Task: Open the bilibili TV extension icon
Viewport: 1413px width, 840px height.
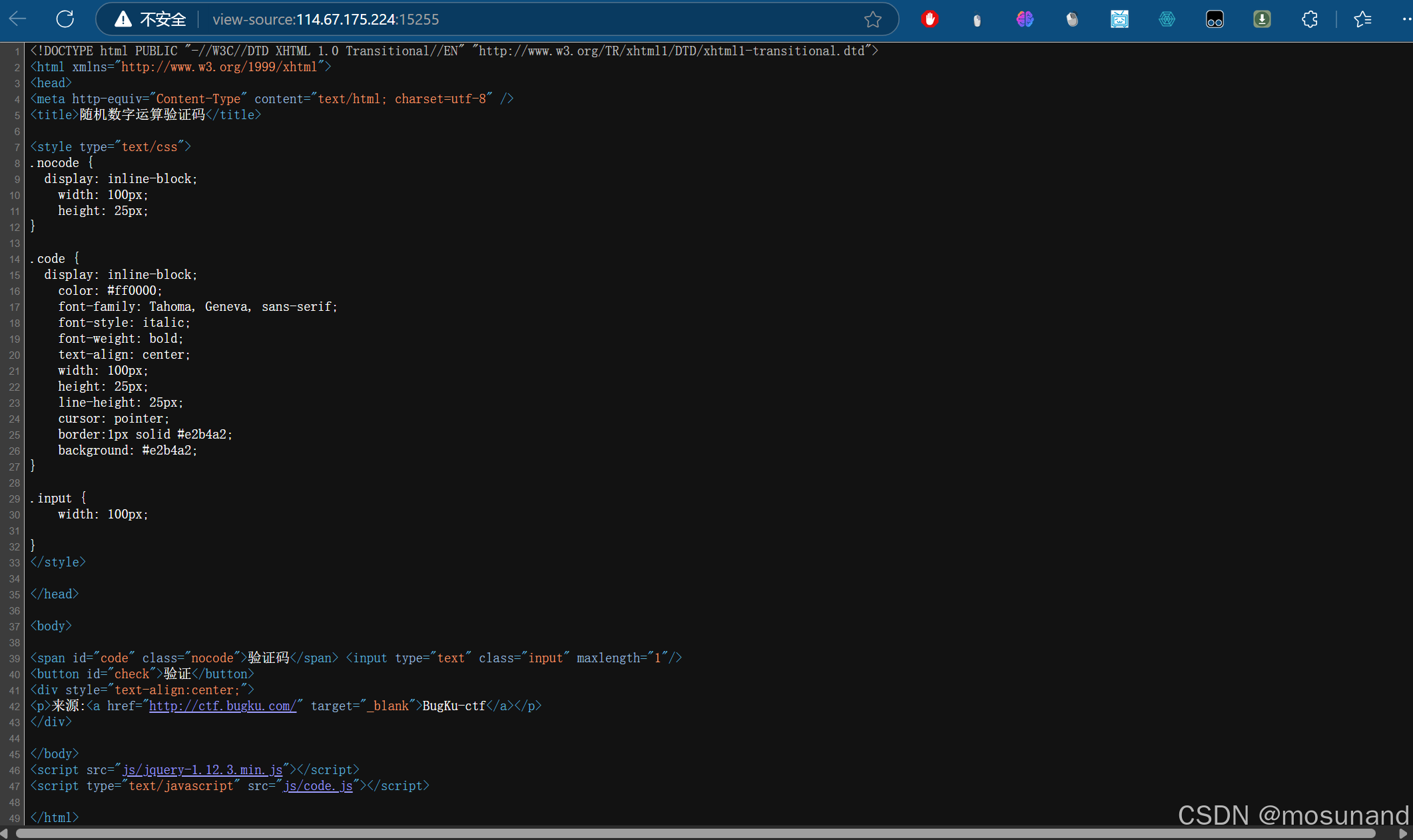Action: [1119, 19]
